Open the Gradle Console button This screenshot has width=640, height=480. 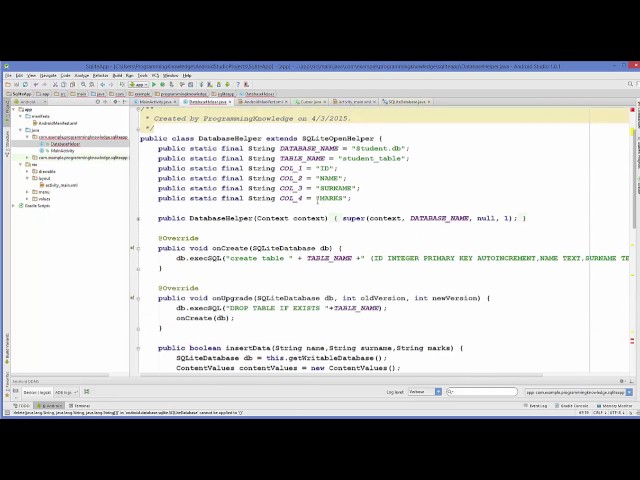click(571, 406)
